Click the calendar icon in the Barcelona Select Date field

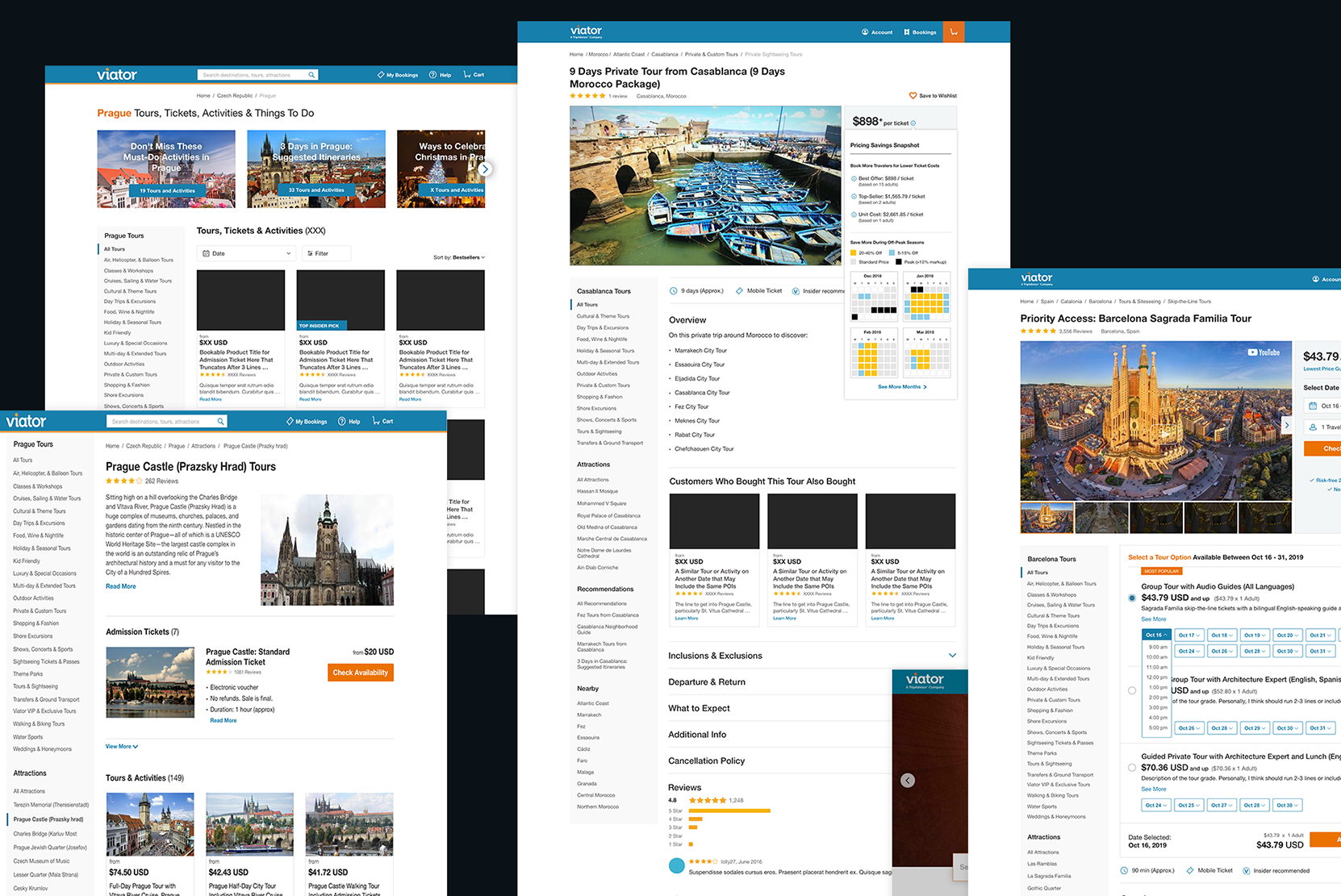pyautogui.click(x=1314, y=406)
